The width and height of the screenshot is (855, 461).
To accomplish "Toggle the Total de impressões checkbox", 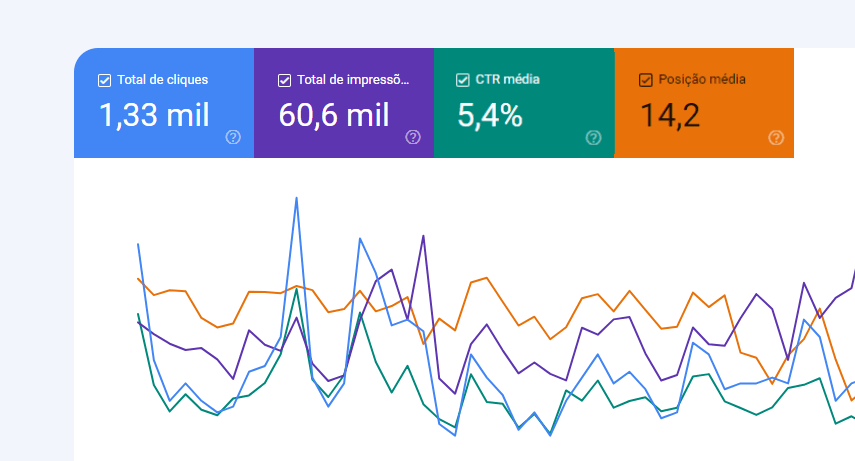I will 284,80.
